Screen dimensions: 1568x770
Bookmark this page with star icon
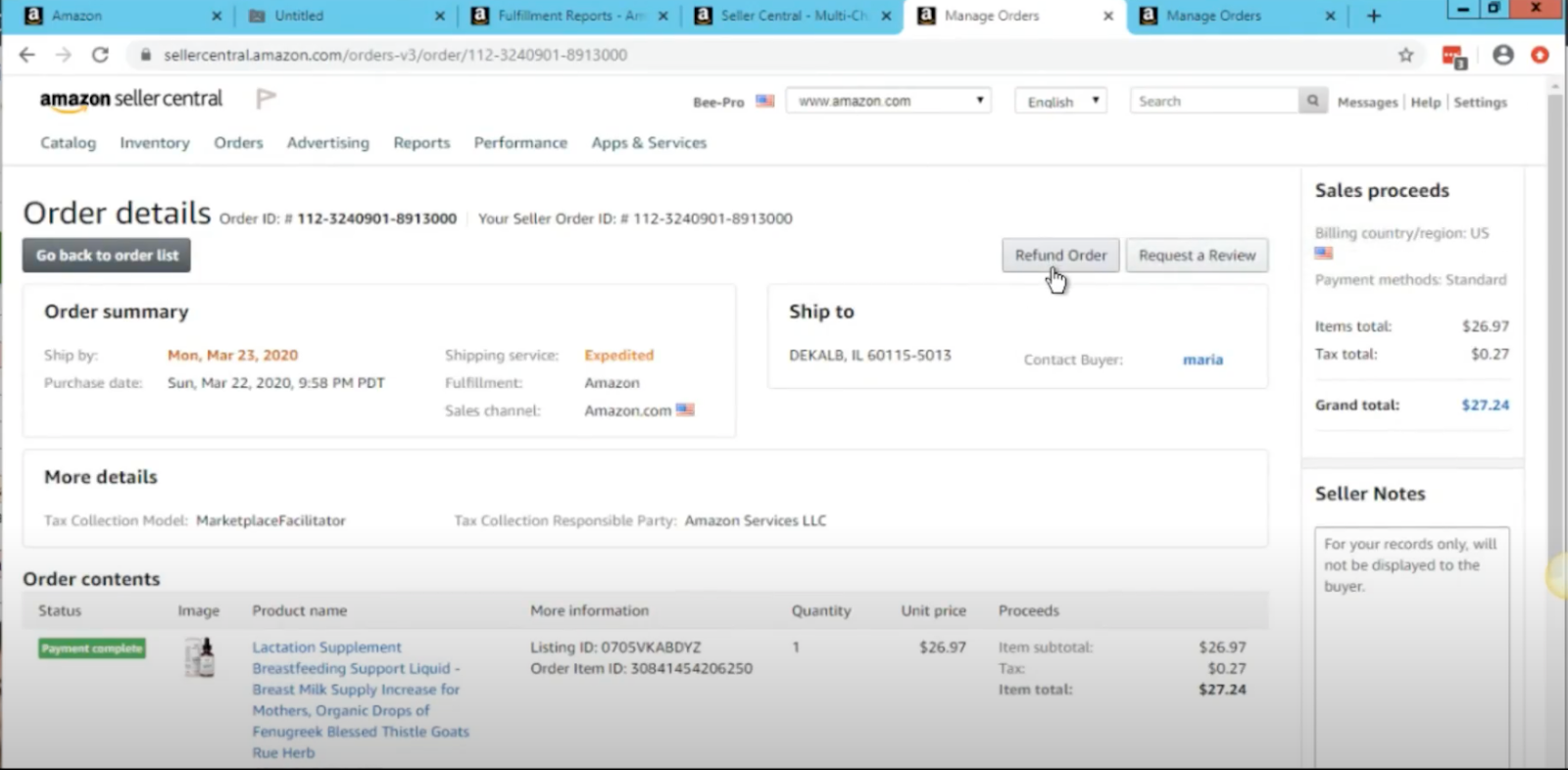(1405, 55)
